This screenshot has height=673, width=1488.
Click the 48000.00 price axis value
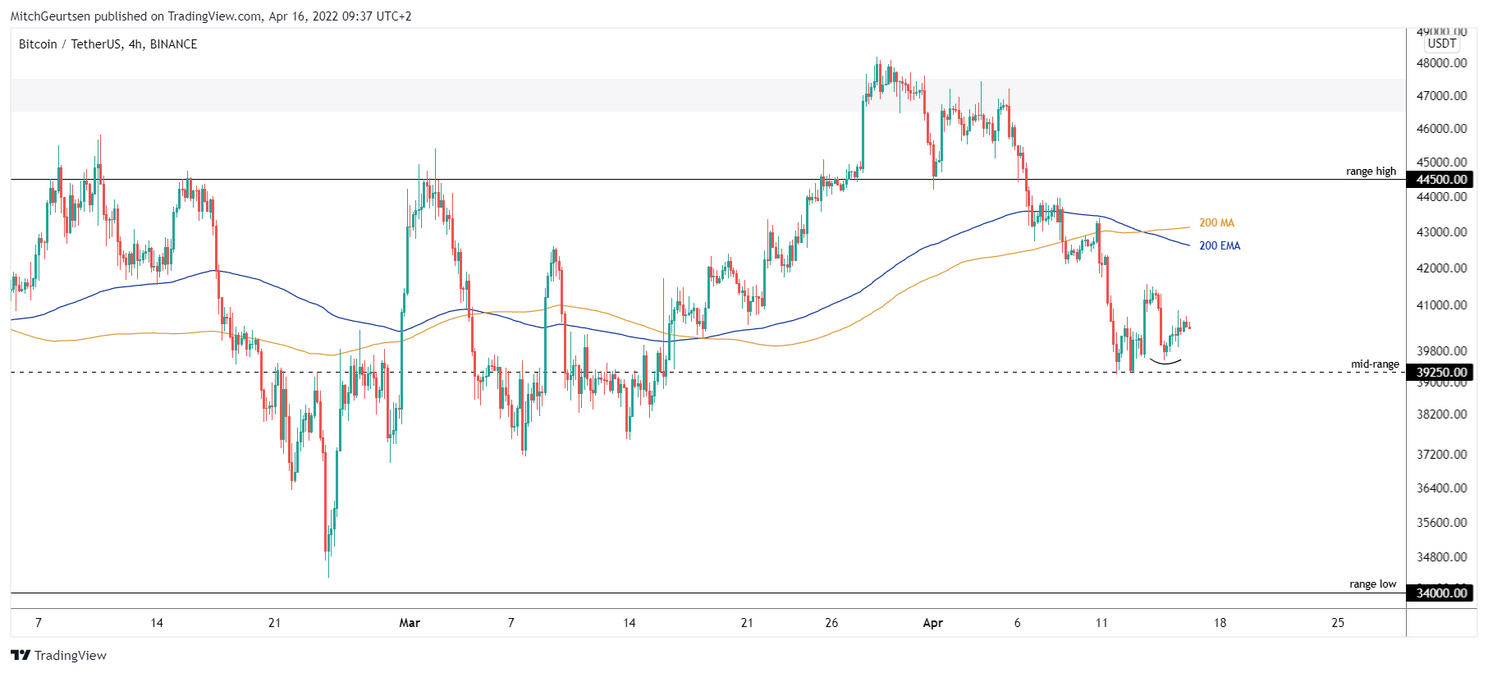[1441, 63]
